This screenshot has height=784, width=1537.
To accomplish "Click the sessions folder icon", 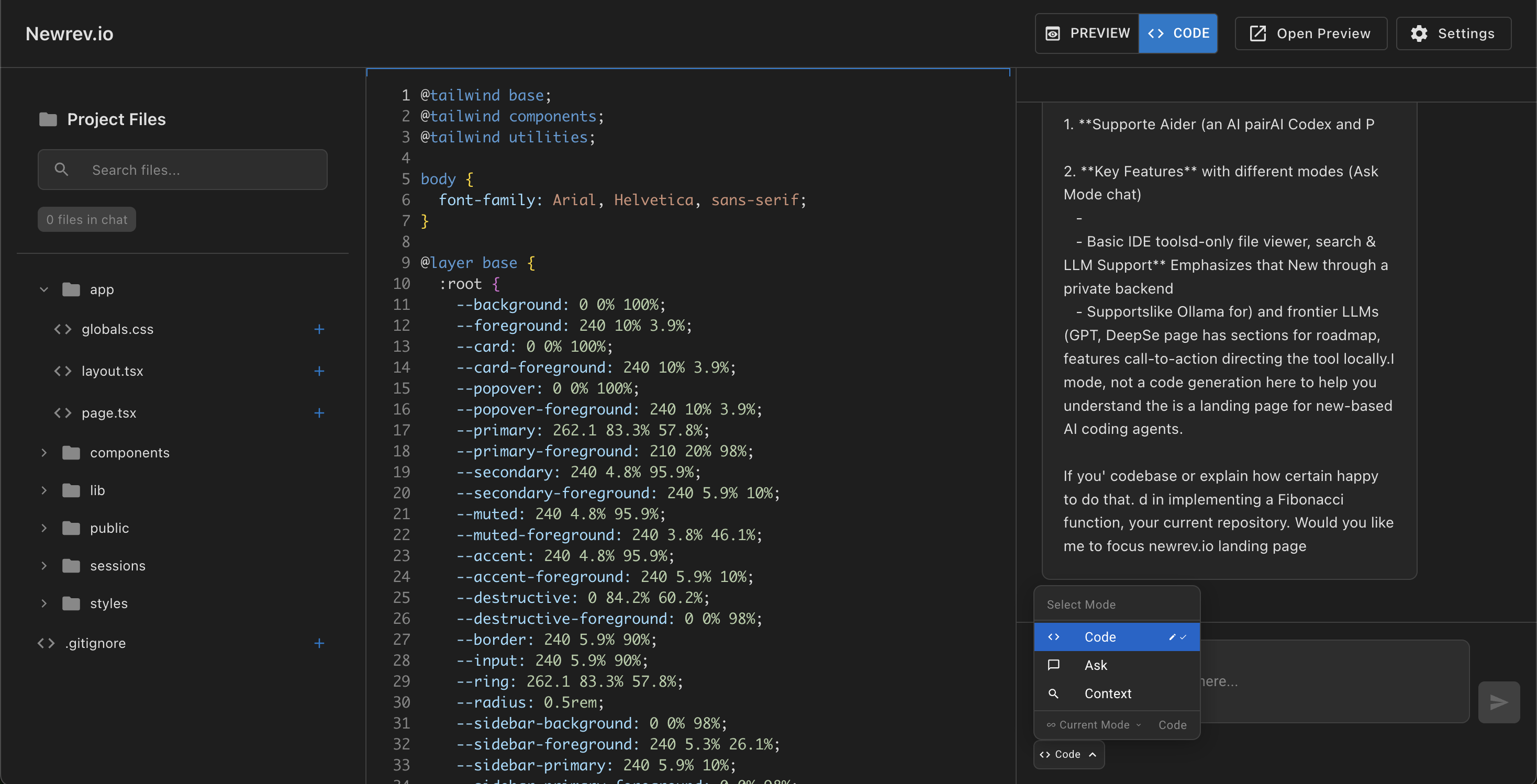I will click(71, 566).
